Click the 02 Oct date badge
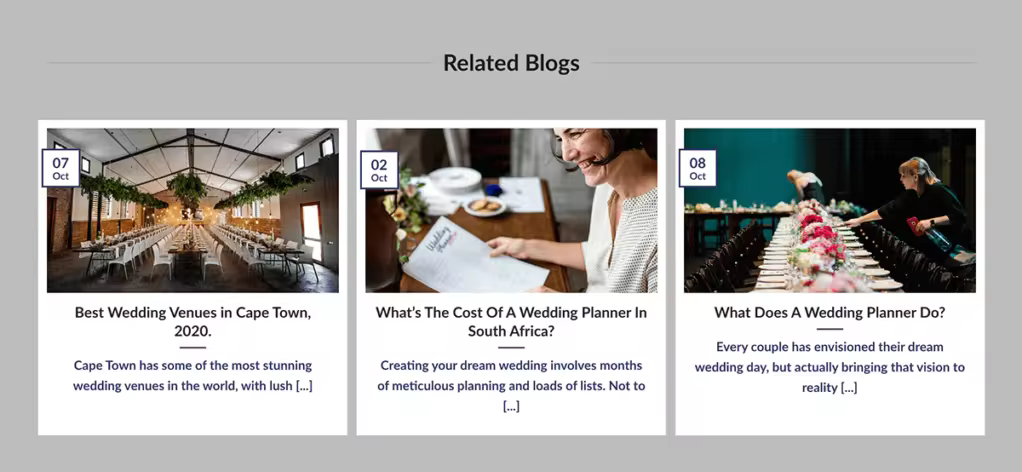Screen dimensions: 1022x472 pyautogui.click(x=379, y=170)
